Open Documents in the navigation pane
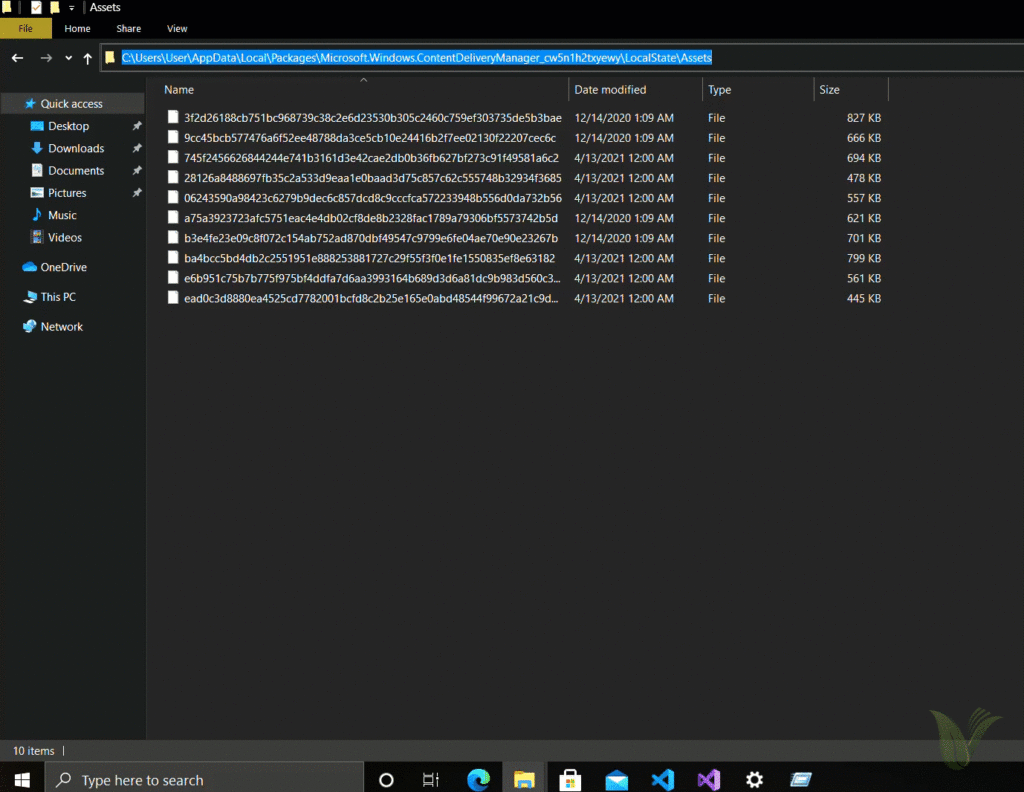Screen dimensions: 1024x792 coord(76,170)
